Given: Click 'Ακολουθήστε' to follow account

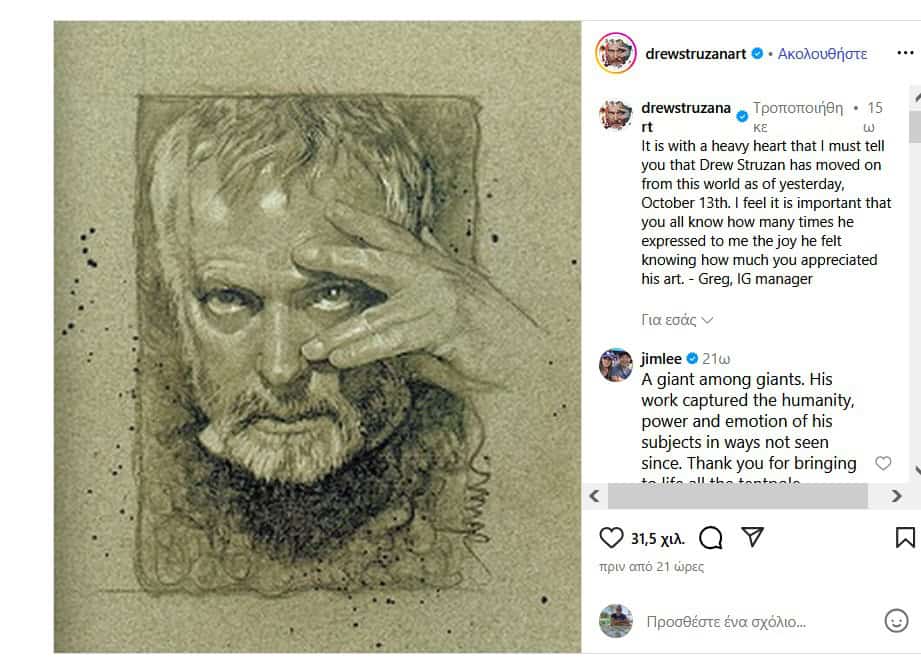Looking at the screenshot, I should tap(822, 54).
